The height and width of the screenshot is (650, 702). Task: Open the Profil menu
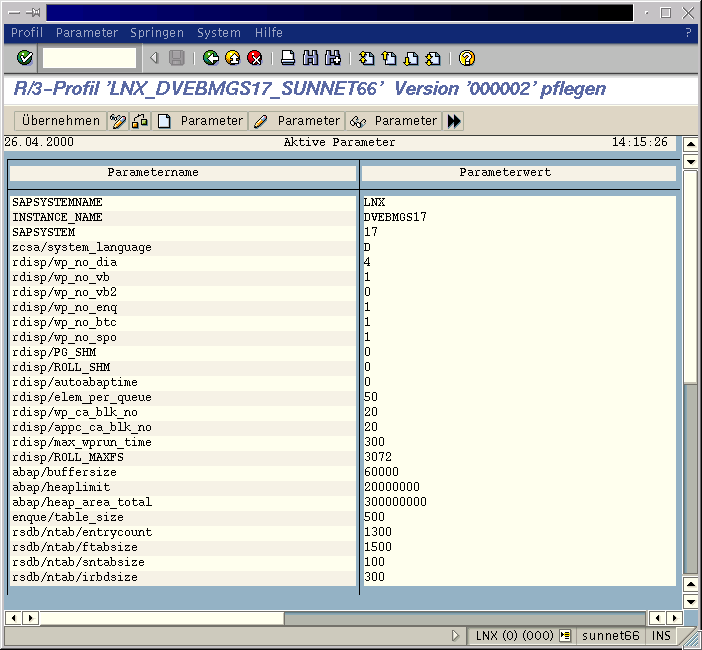(x=27, y=33)
